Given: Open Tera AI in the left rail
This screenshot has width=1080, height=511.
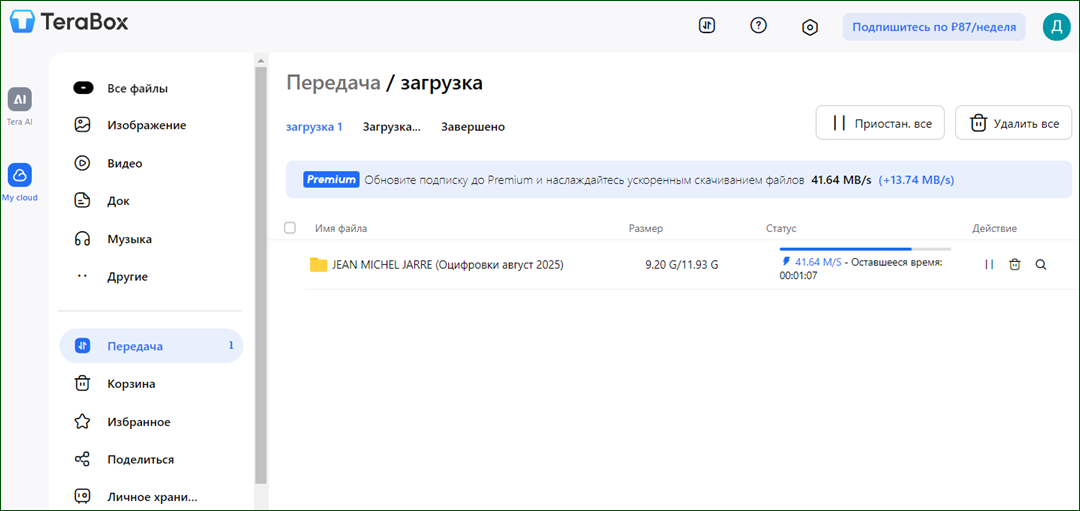Looking at the screenshot, I should click(x=20, y=107).
